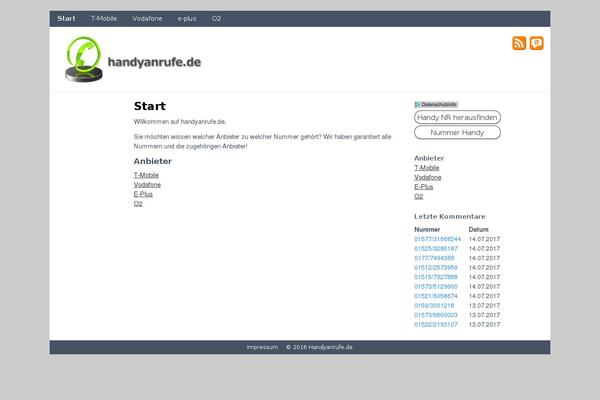Open the Start tab in top navigation

coord(66,18)
